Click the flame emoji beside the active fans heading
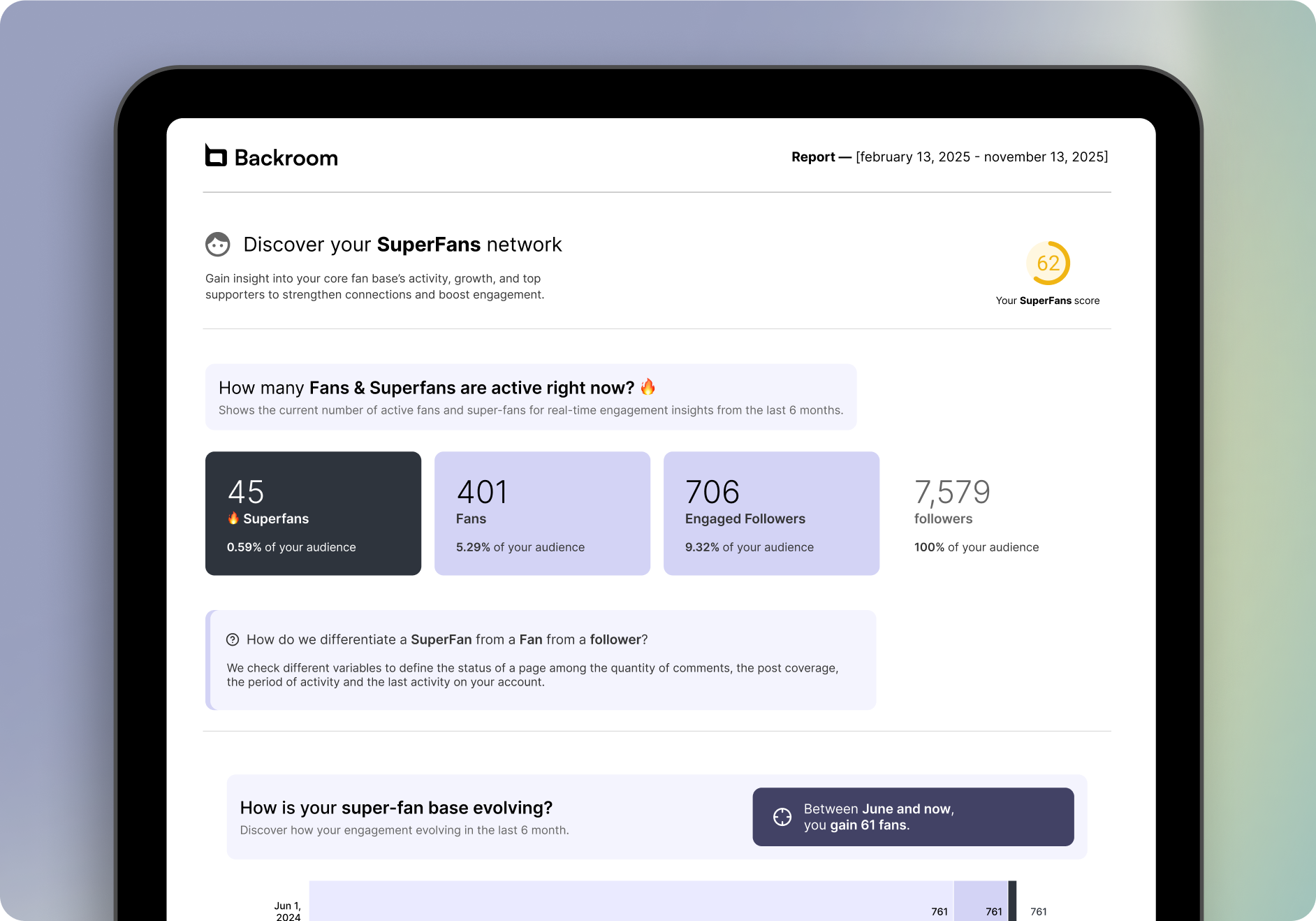1316x921 pixels. point(648,387)
